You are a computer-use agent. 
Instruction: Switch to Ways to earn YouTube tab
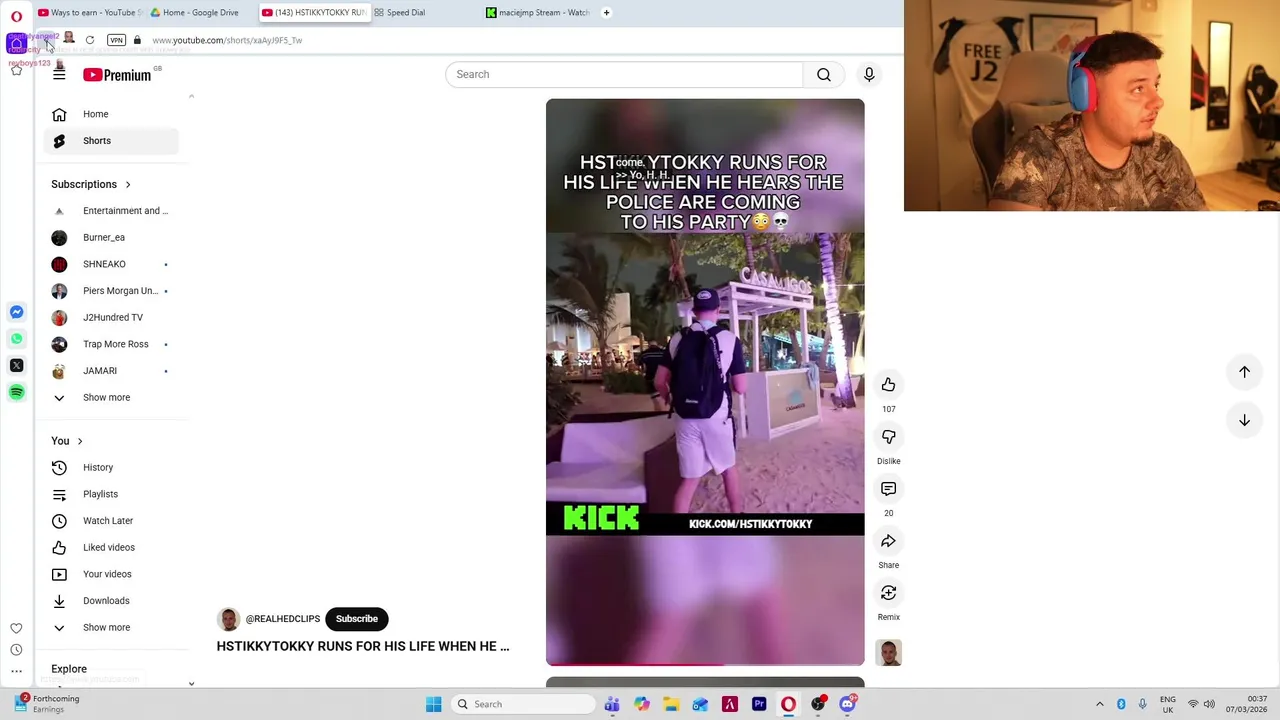click(91, 13)
